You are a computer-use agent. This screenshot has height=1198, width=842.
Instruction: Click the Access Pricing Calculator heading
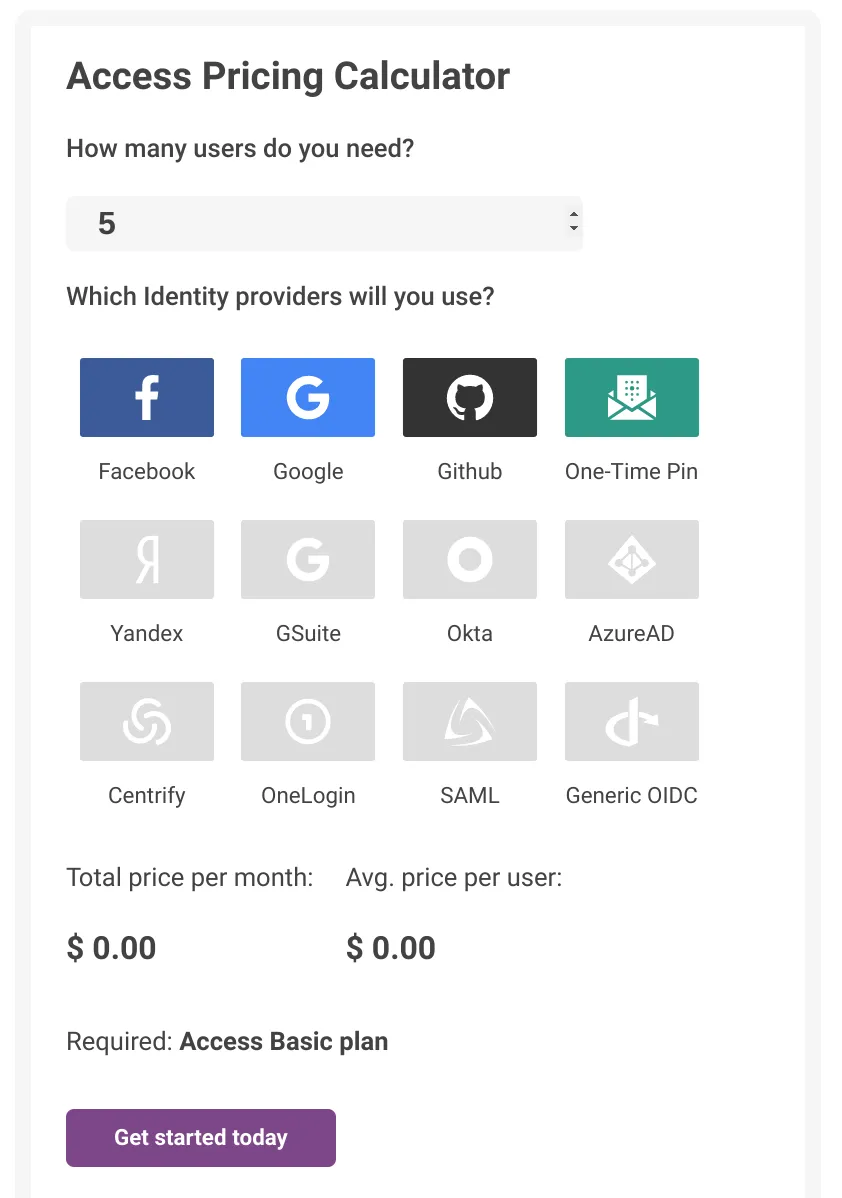[x=288, y=76]
